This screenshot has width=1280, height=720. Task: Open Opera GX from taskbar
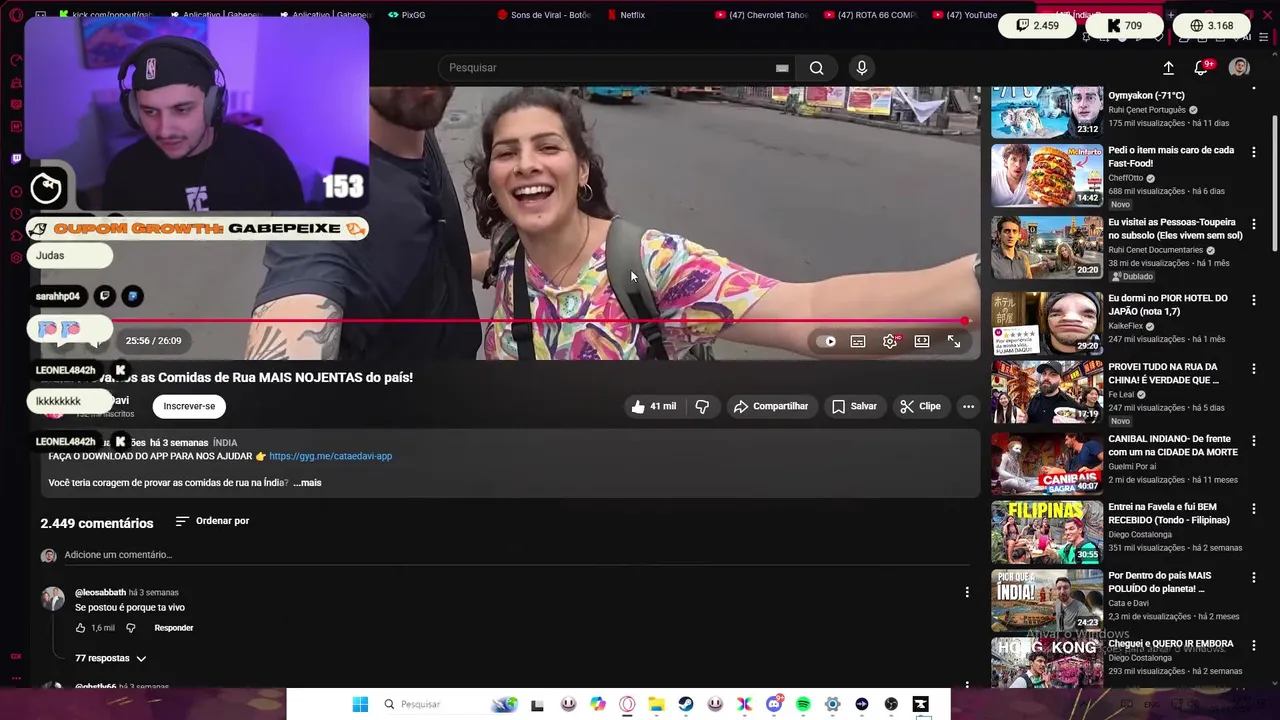[627, 704]
